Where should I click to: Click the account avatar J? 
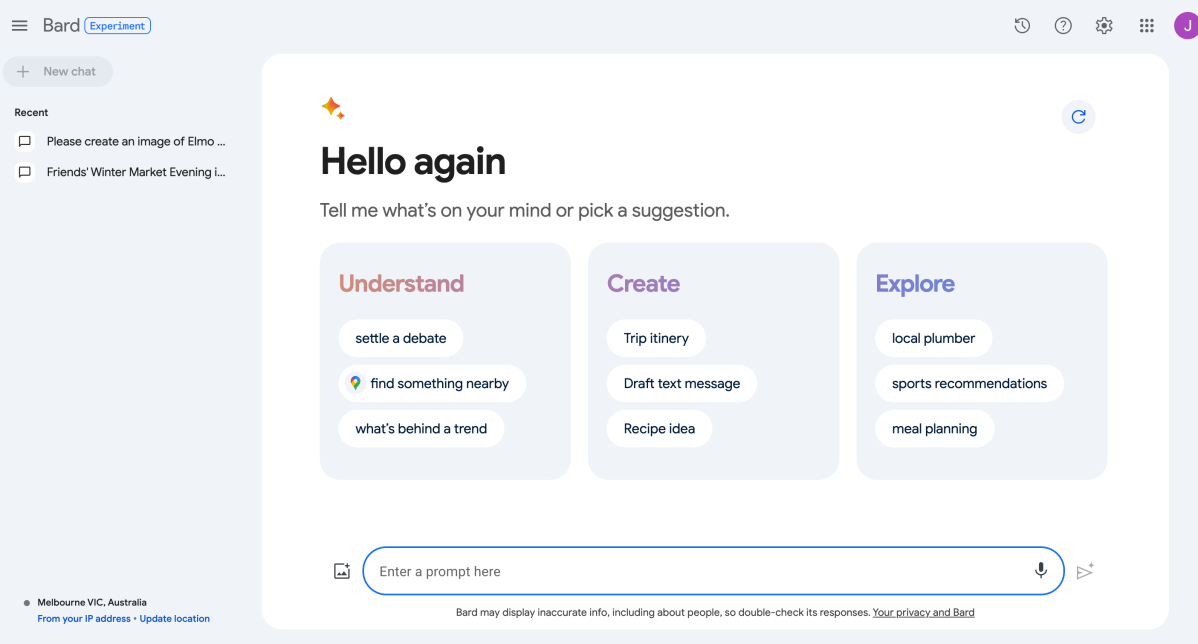tap(1186, 26)
